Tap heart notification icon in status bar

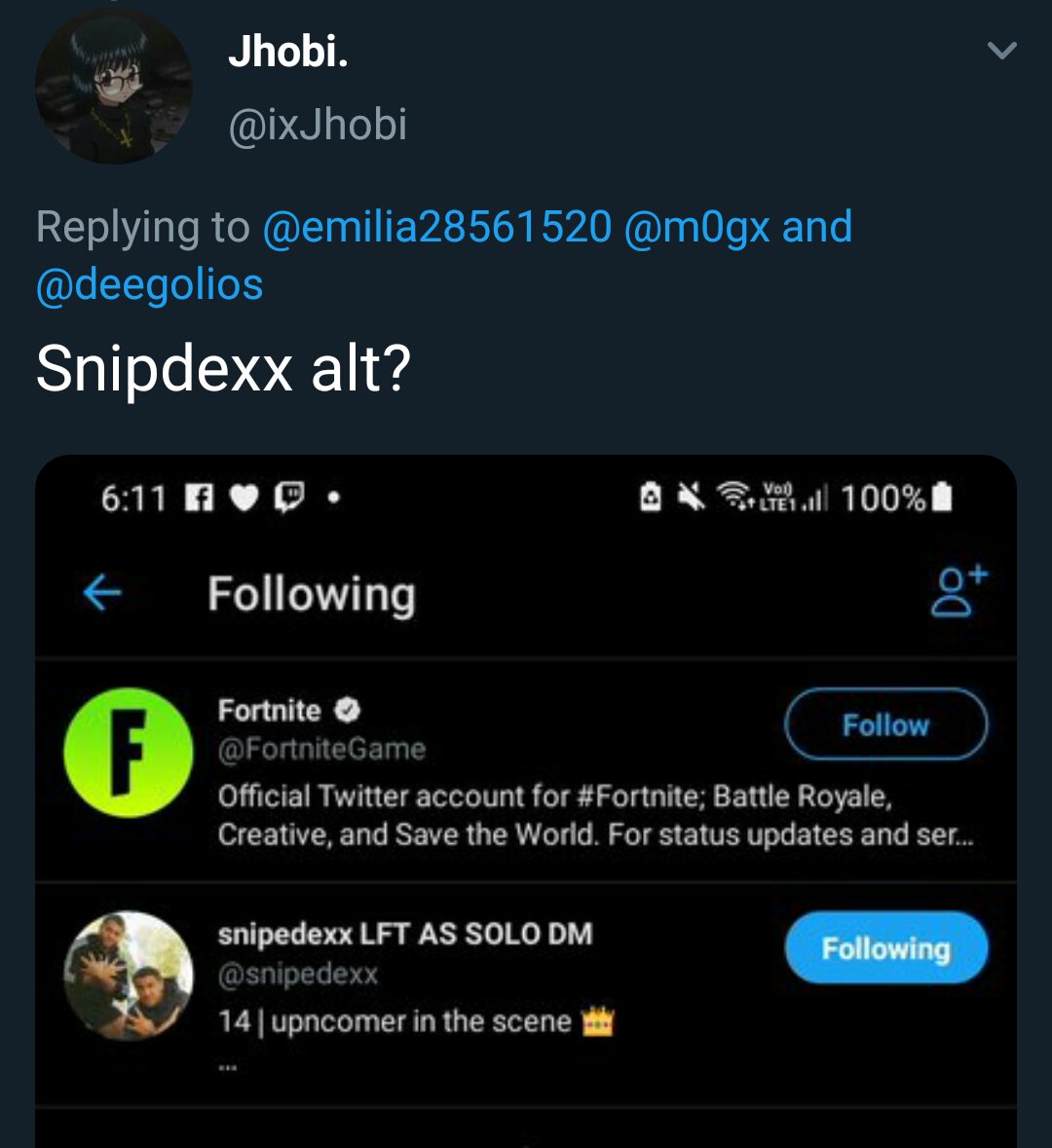[244, 499]
